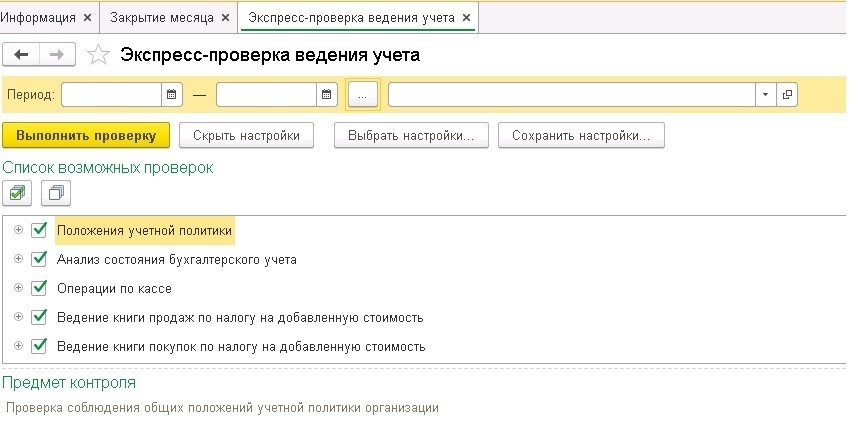Image resolution: width=858 pixels, height=440 pixels.
Task: Click the forward navigation arrow
Action: point(57,55)
